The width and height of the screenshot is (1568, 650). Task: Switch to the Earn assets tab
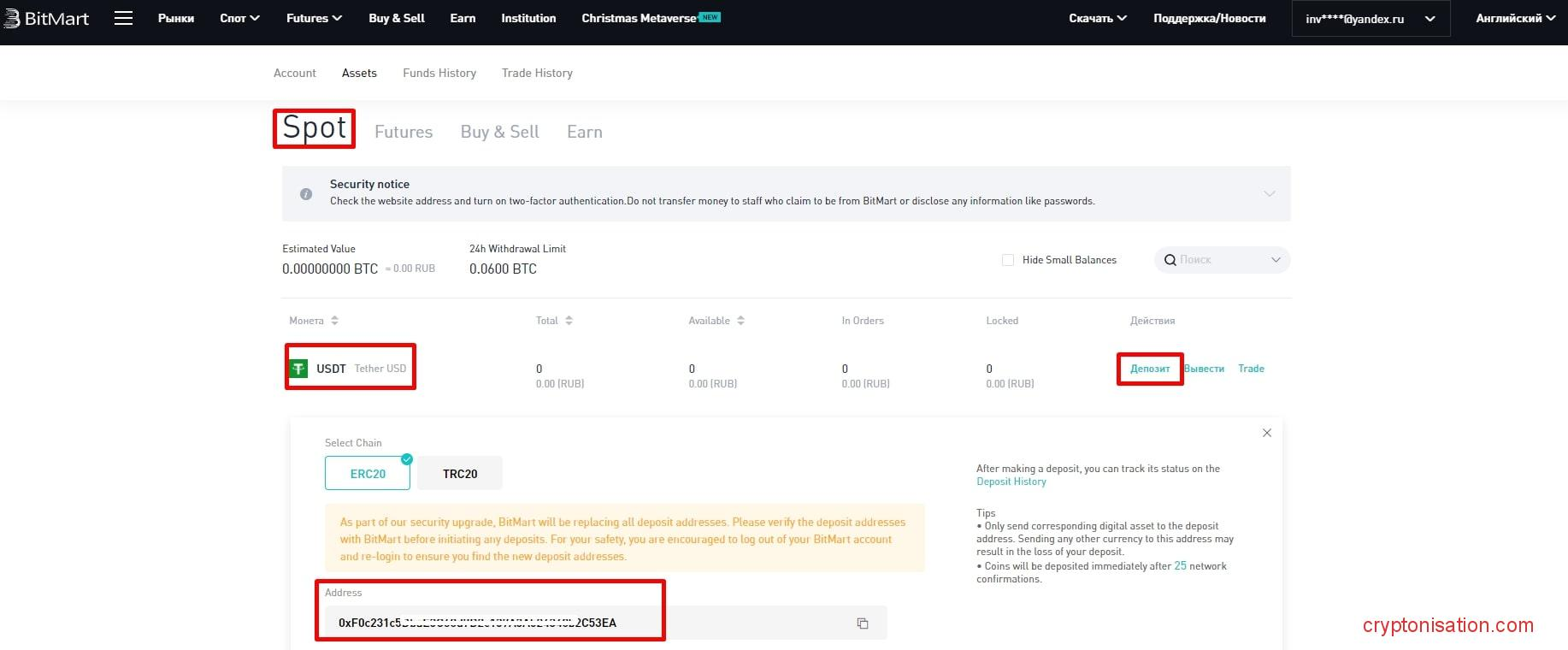[x=584, y=132]
